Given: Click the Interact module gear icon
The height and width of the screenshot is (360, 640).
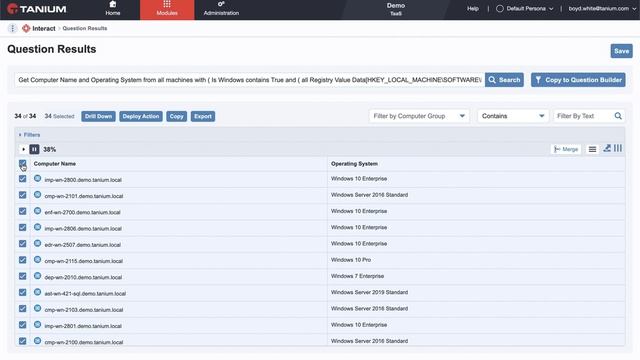Looking at the screenshot, I should pos(26,28).
